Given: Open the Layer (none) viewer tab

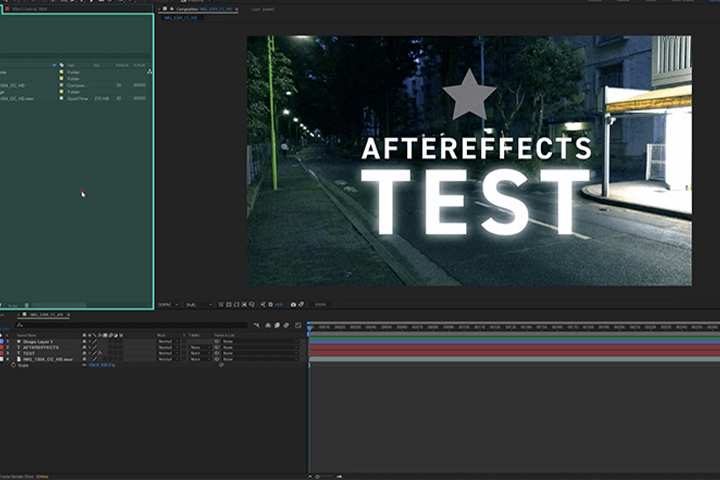Looking at the screenshot, I should 263,9.
